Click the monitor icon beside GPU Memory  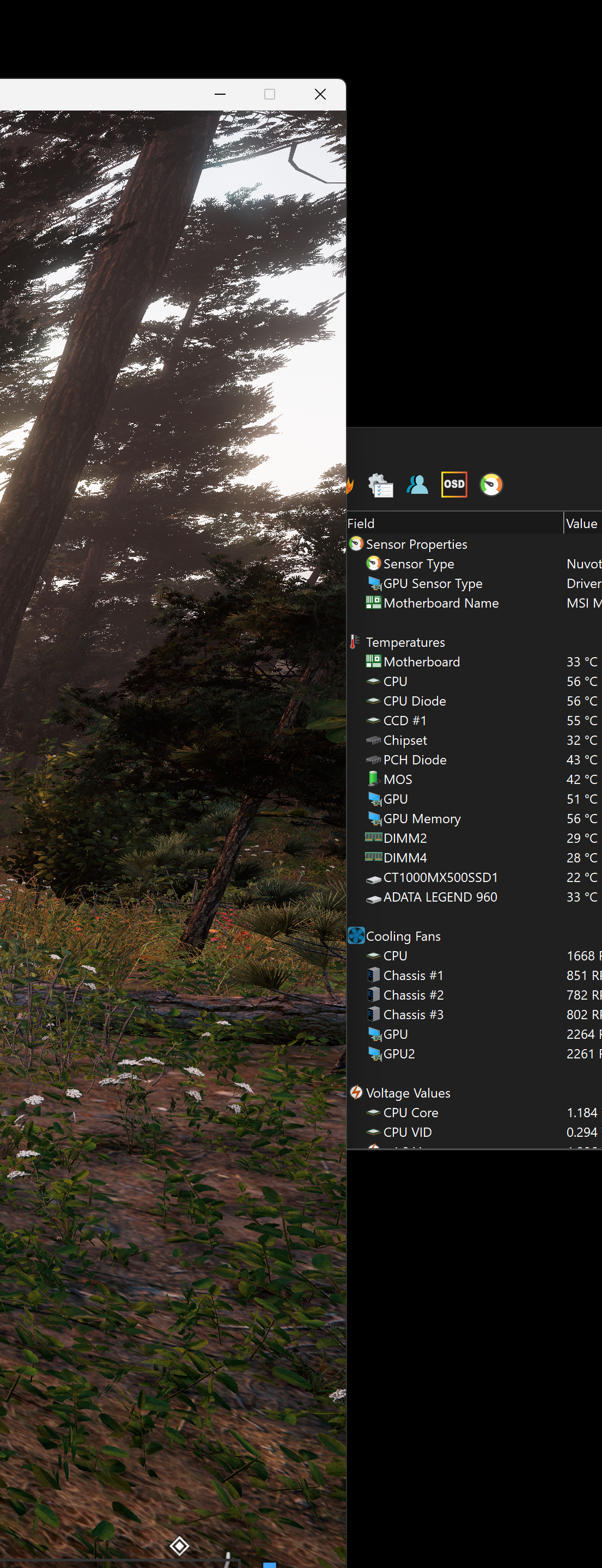374,818
